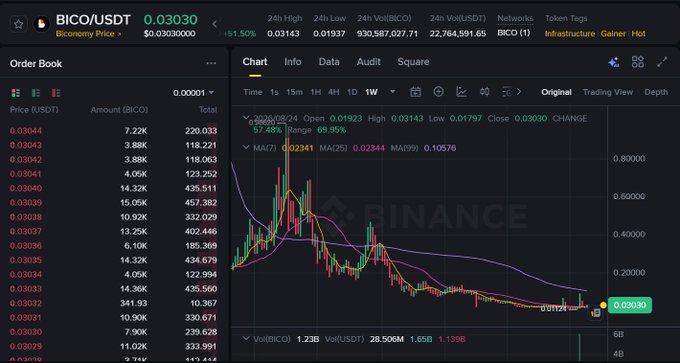Select the 1W chart interval
This screenshot has height=363, width=680.
371,92
